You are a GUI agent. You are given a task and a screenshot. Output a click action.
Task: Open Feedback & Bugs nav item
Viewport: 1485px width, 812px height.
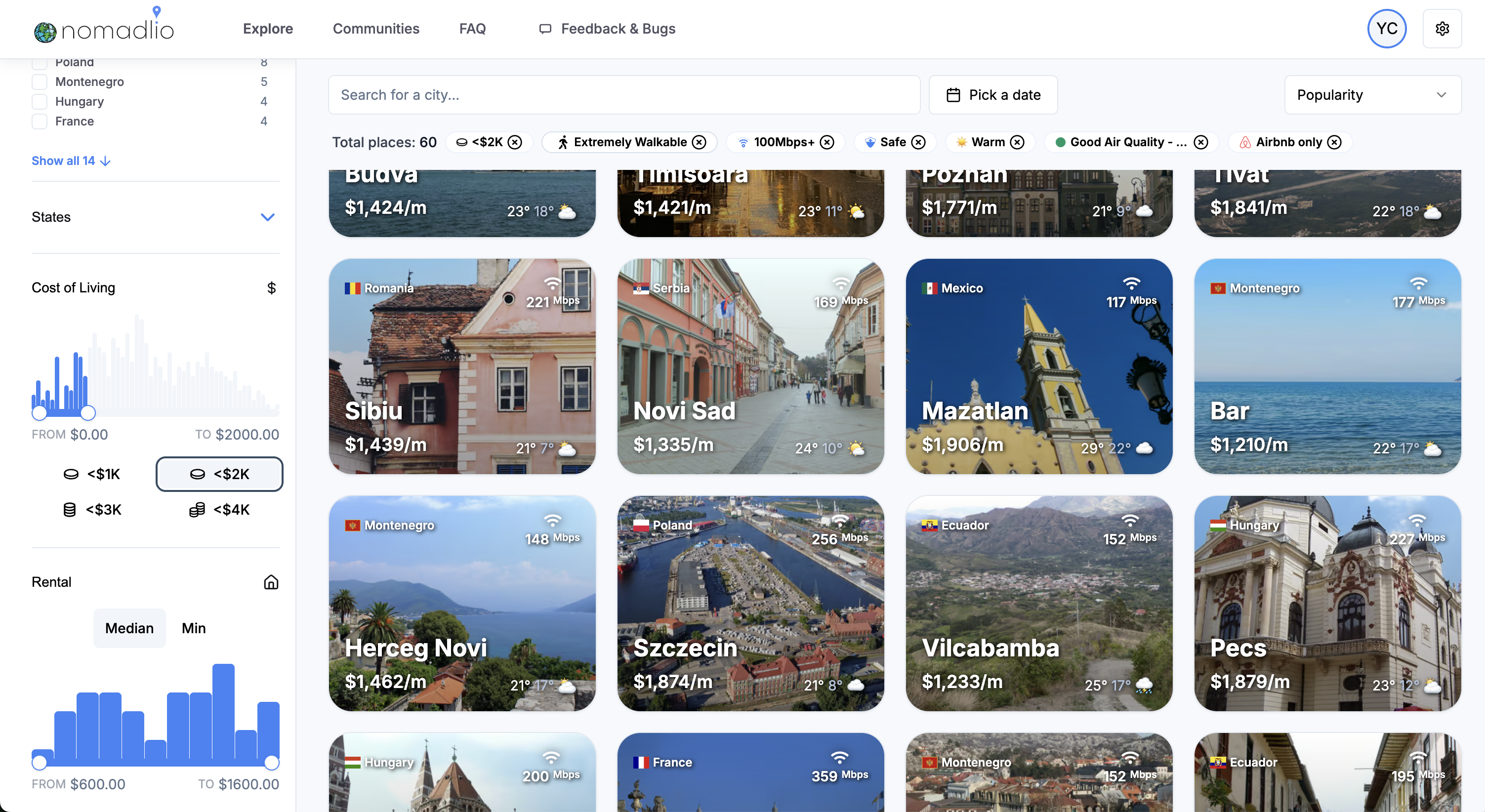607,29
